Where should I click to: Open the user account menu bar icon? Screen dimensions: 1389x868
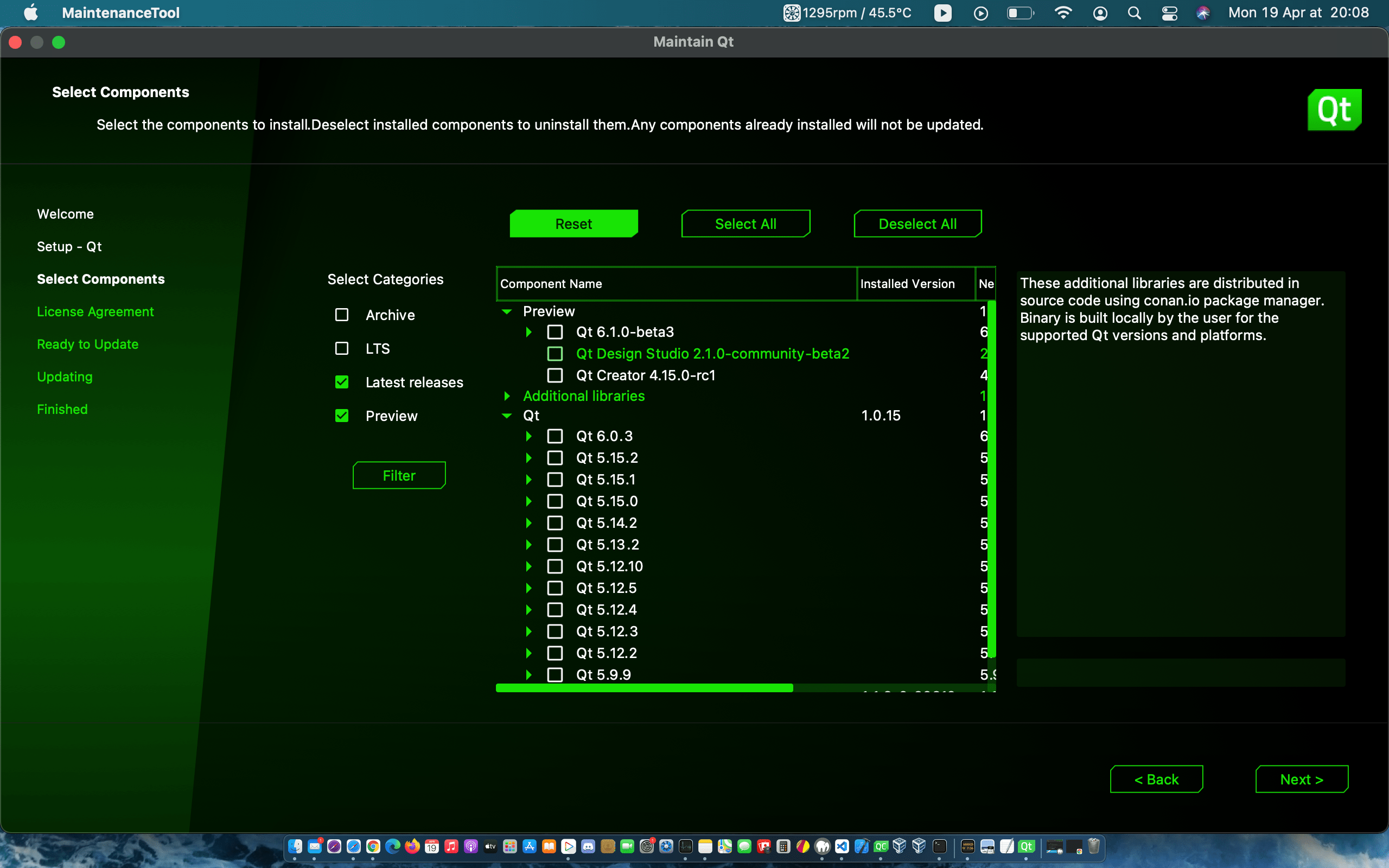point(1100,12)
